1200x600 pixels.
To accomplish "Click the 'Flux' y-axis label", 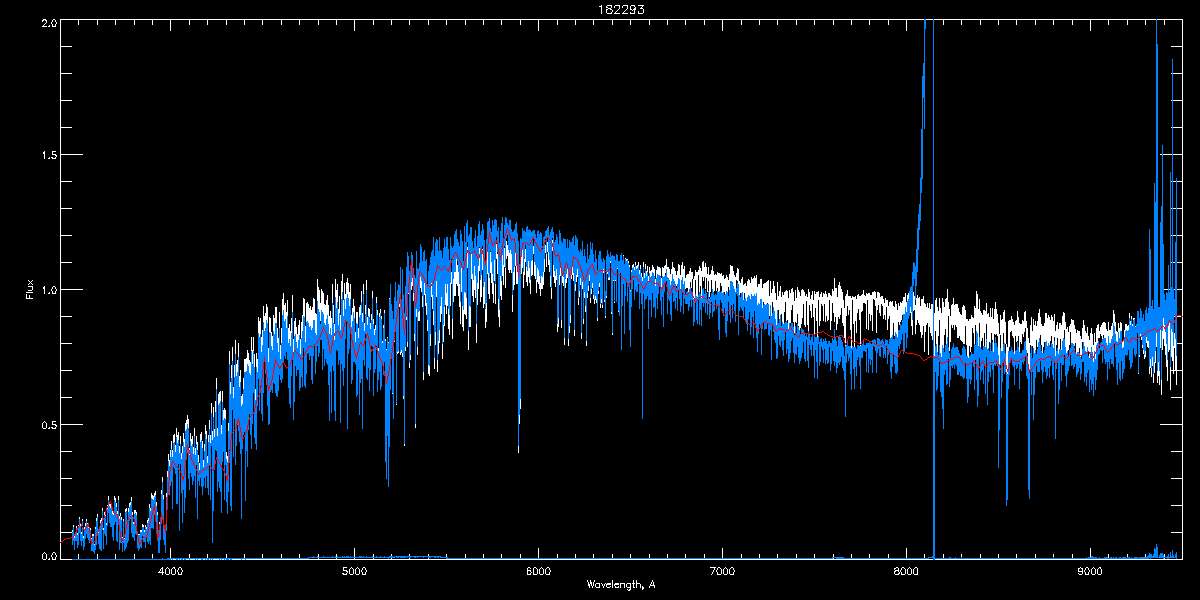I will [x=29, y=290].
